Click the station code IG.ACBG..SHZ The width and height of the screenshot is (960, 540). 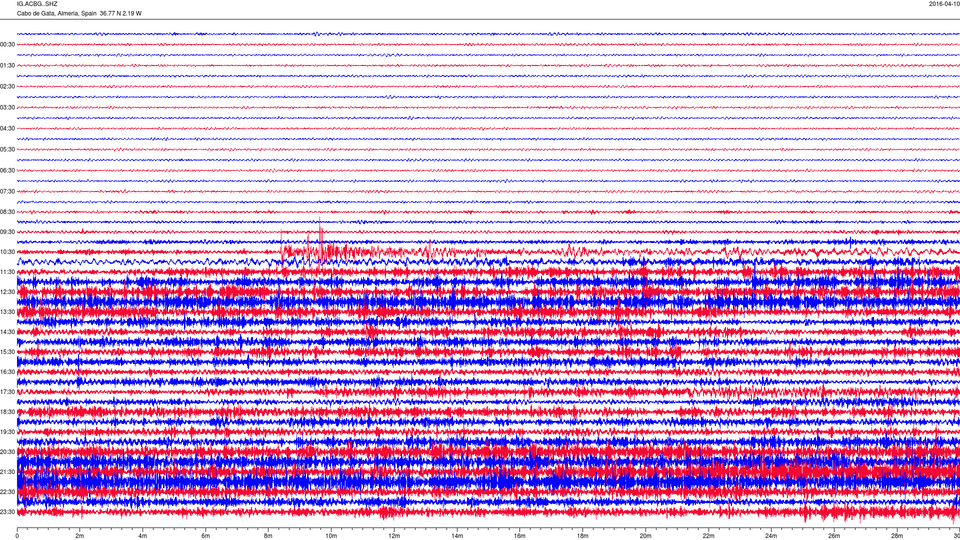point(37,4)
